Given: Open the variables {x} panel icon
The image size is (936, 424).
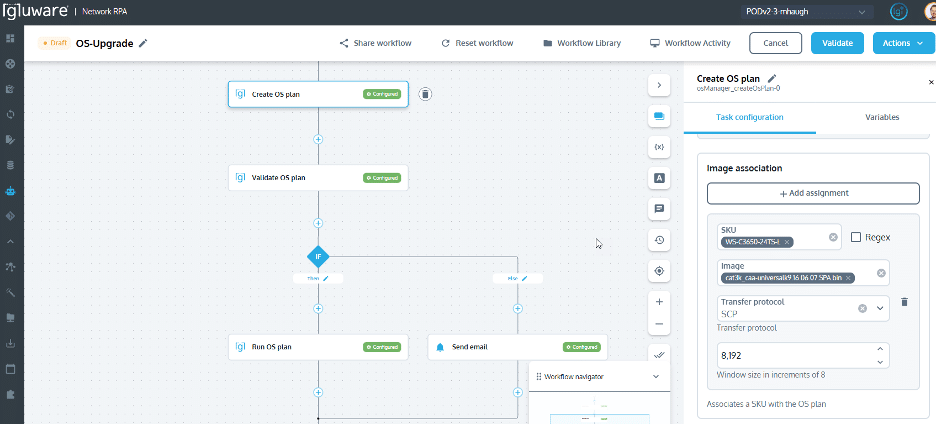Looking at the screenshot, I should pos(659,147).
